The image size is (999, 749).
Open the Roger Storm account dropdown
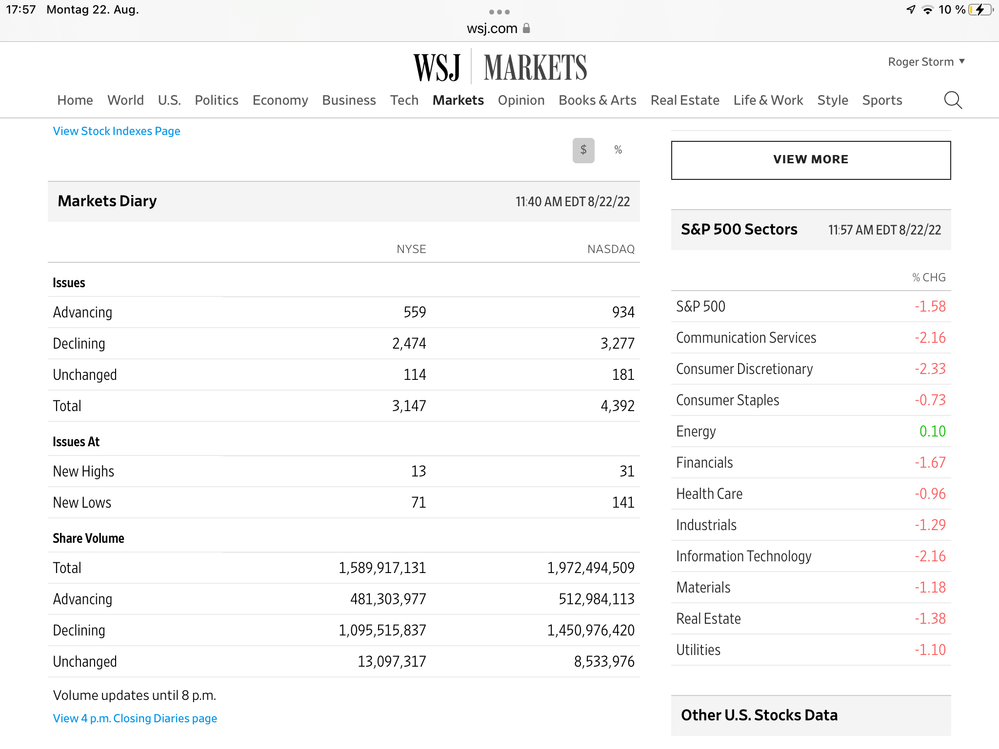coord(926,62)
